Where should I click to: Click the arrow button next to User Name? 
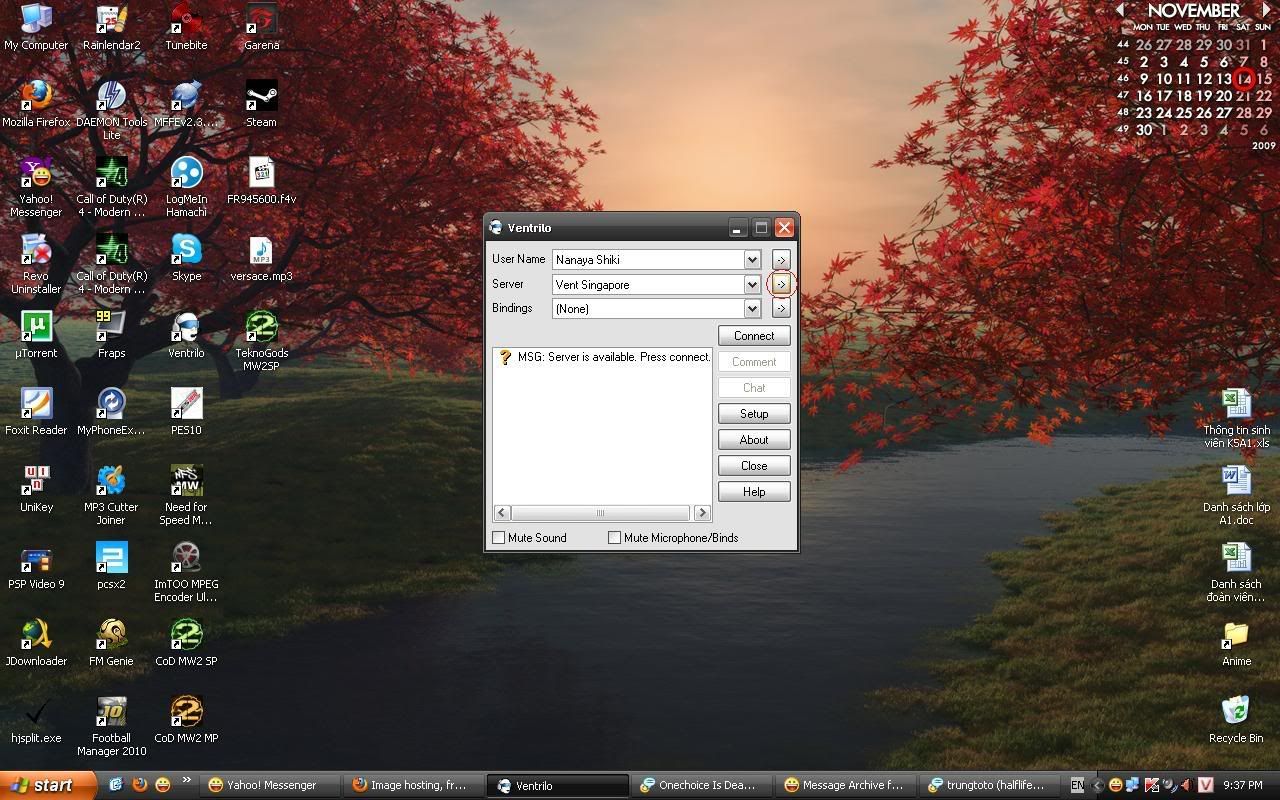pos(781,260)
